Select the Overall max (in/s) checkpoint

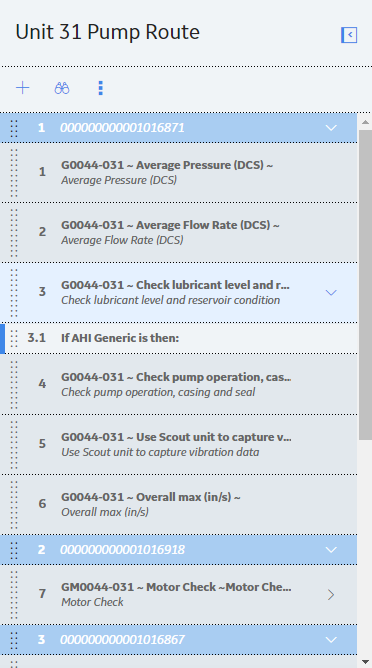point(179,504)
